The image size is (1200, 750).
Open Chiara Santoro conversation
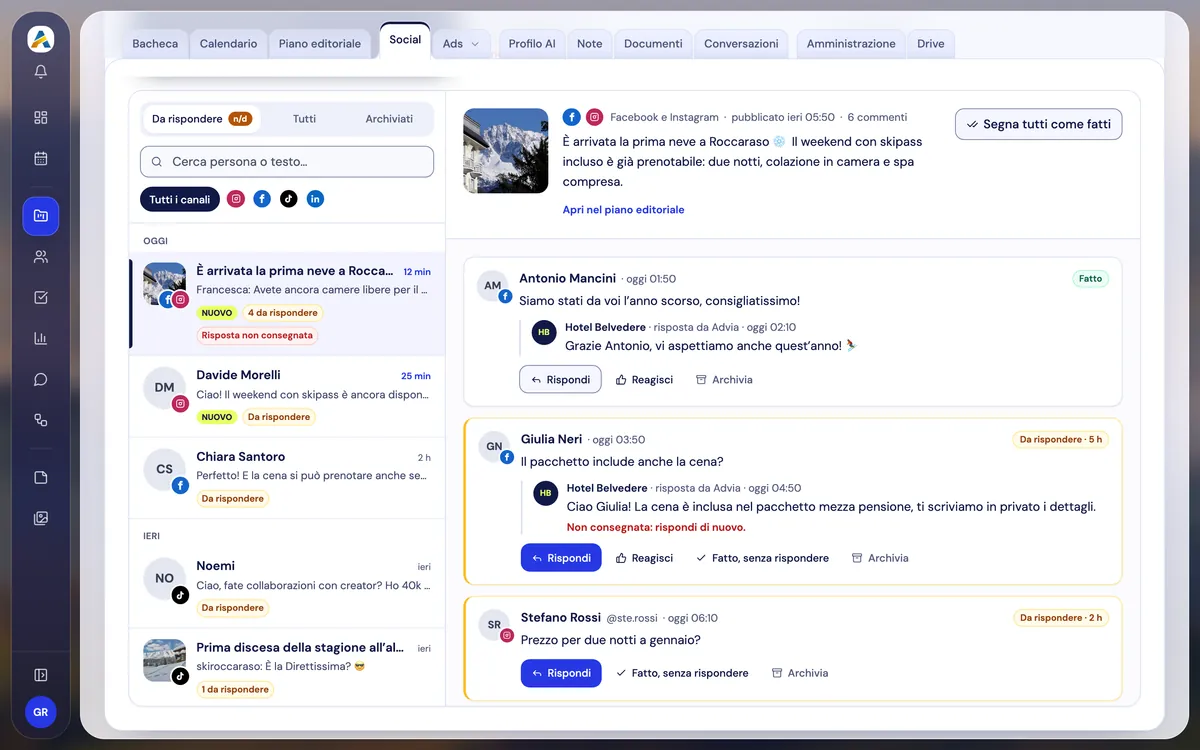[x=288, y=478]
